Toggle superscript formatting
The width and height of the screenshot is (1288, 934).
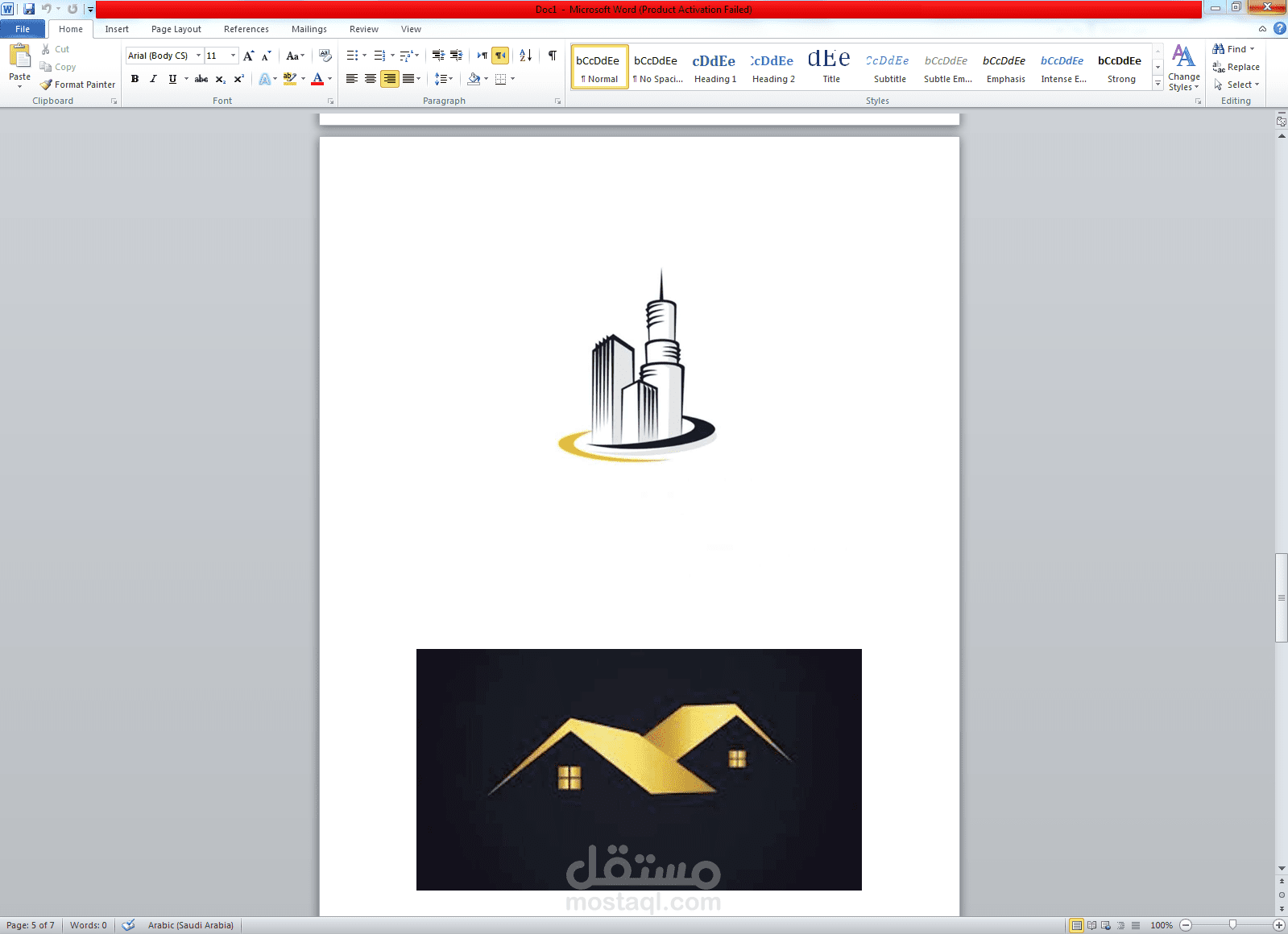[238, 79]
